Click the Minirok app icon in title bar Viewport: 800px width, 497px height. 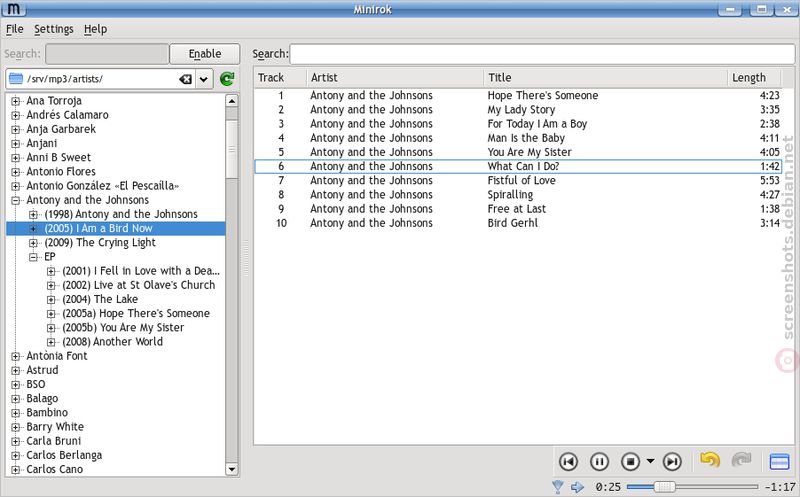[14, 9]
